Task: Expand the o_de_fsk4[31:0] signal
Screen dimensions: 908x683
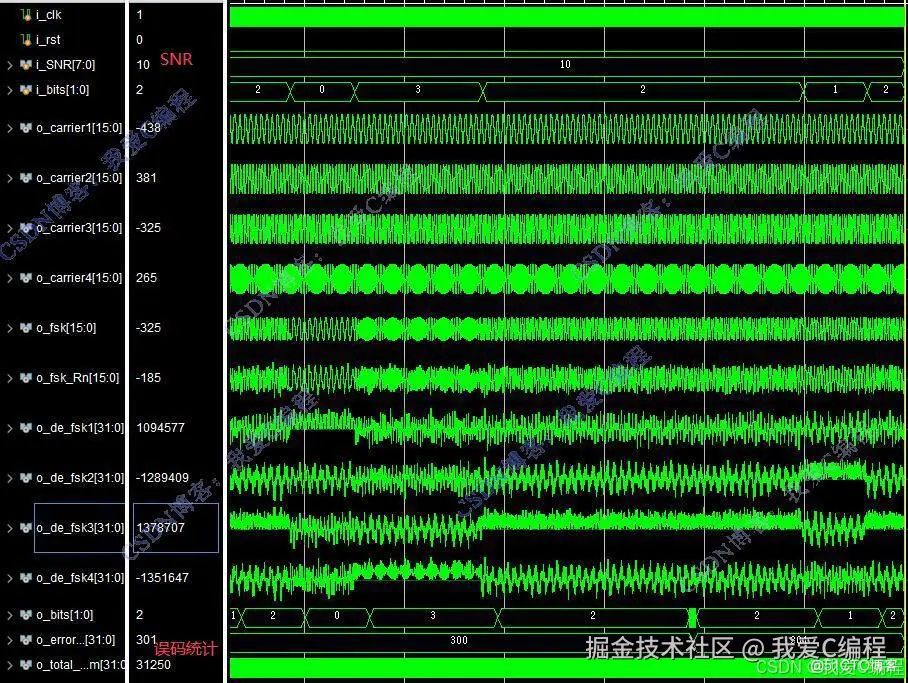Action: click(10, 578)
